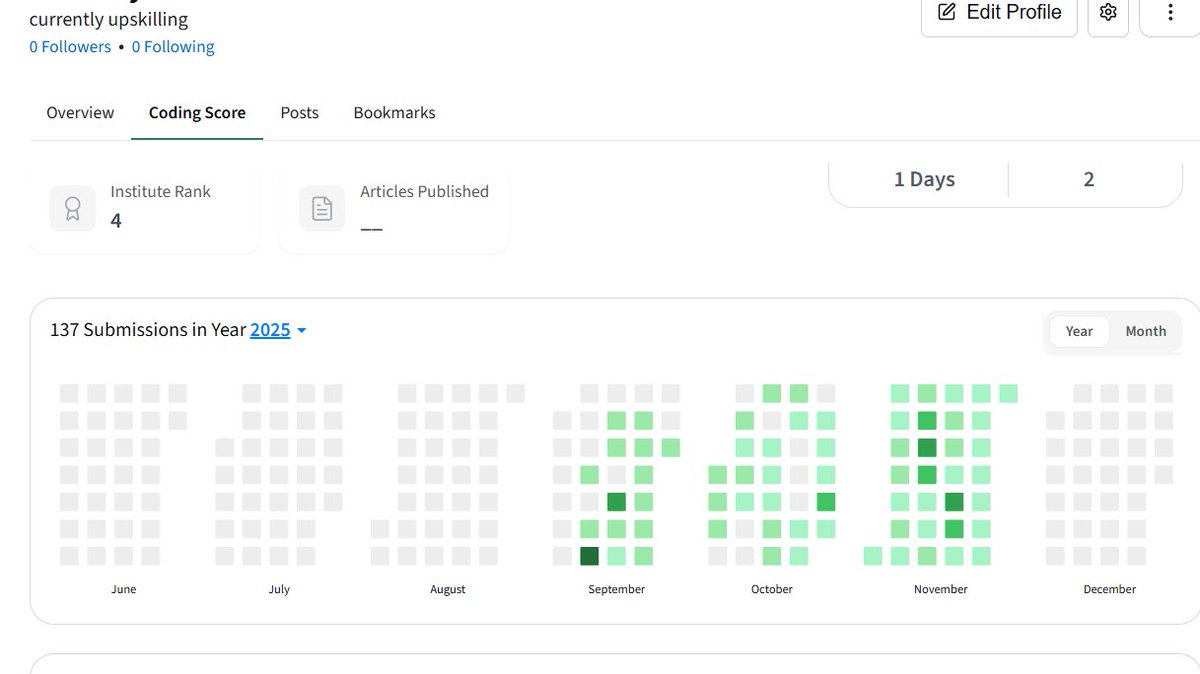Click the darkest green cell in September's bottom row
Image resolution: width=1200 pixels, height=674 pixels.
pyautogui.click(x=589, y=556)
